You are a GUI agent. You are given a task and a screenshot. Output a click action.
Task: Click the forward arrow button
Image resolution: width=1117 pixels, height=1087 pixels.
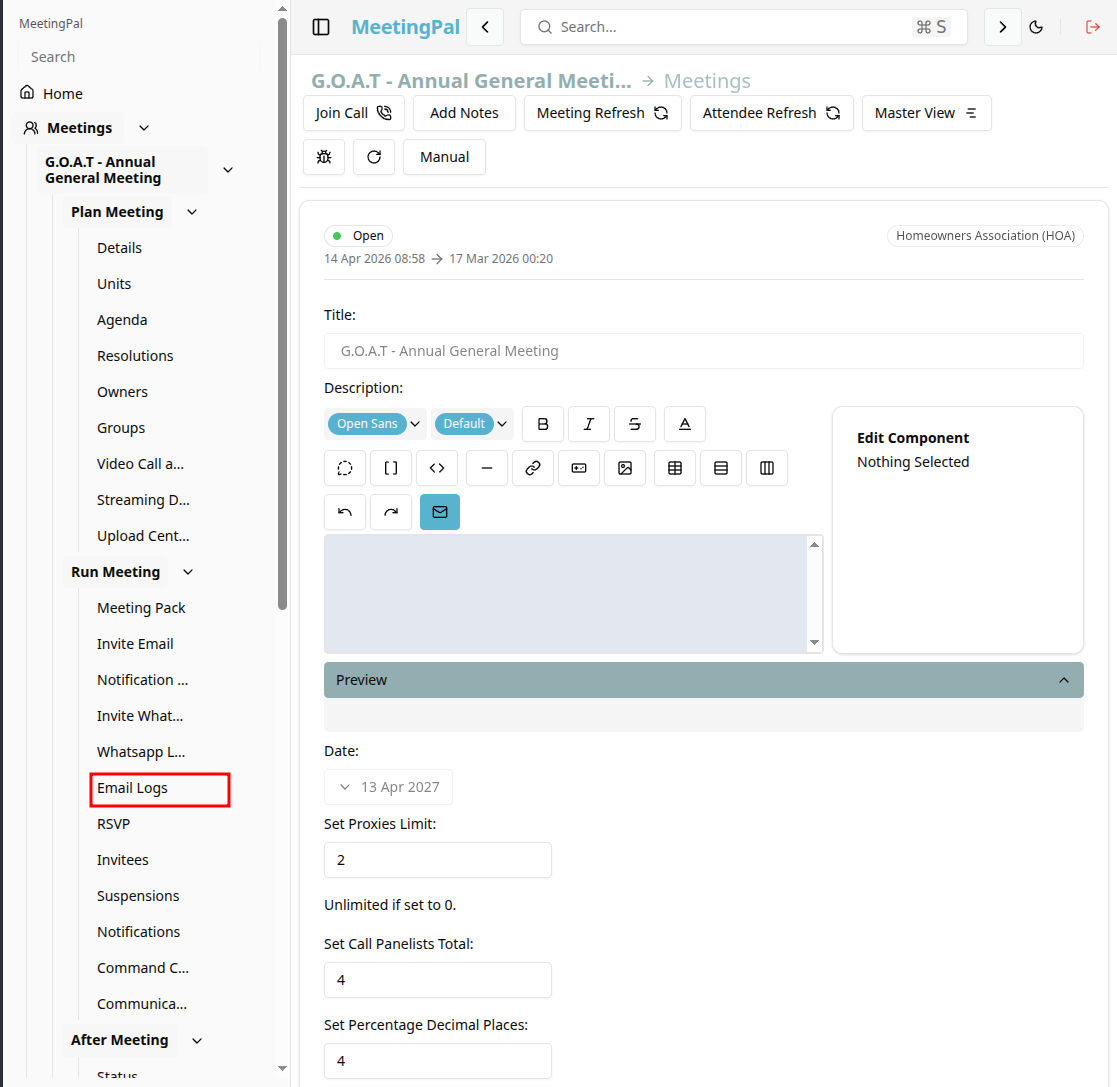(x=1002, y=27)
